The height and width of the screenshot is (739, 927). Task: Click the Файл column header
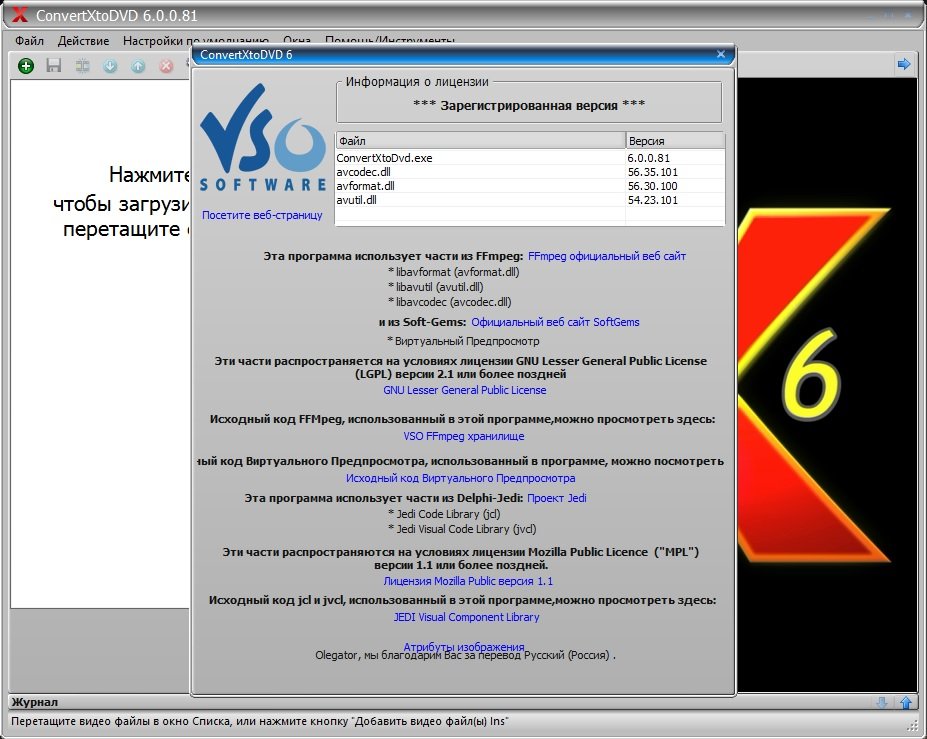click(x=481, y=141)
